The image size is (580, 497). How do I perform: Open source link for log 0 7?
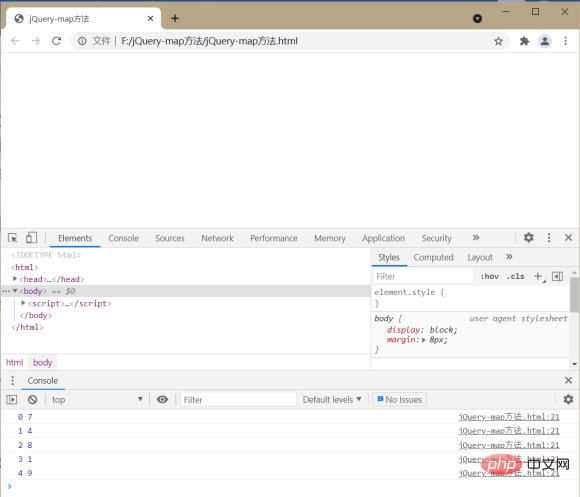[x=509, y=417]
